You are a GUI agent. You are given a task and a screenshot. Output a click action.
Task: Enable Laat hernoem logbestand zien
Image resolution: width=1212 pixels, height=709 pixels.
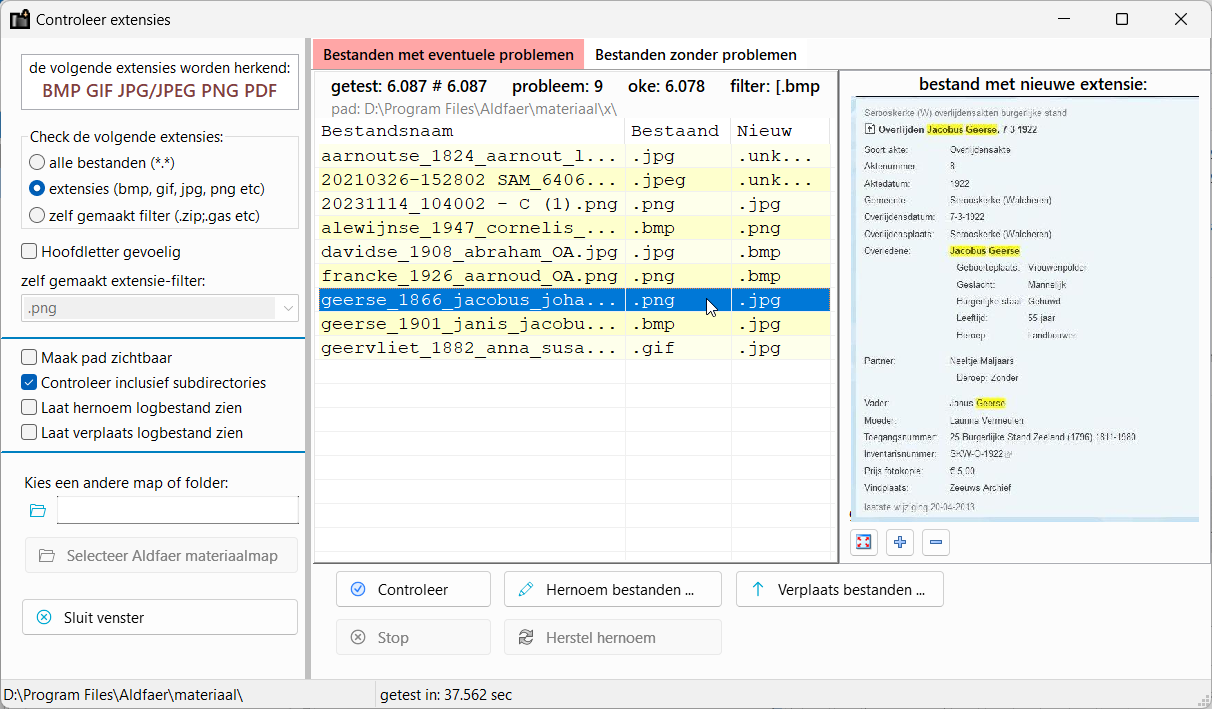point(30,408)
